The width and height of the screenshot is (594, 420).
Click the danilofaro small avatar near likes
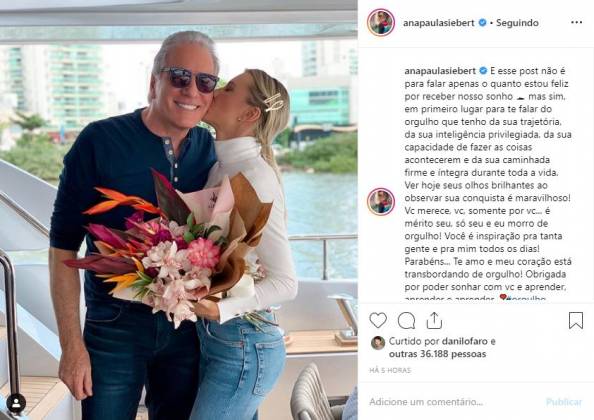coord(378,343)
